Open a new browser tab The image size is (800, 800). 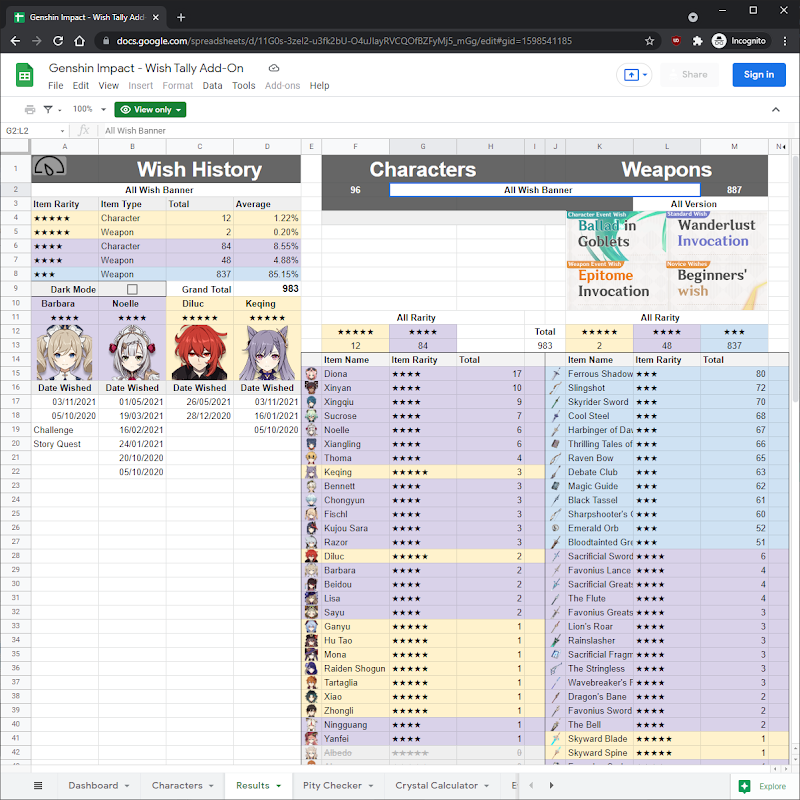tap(181, 17)
